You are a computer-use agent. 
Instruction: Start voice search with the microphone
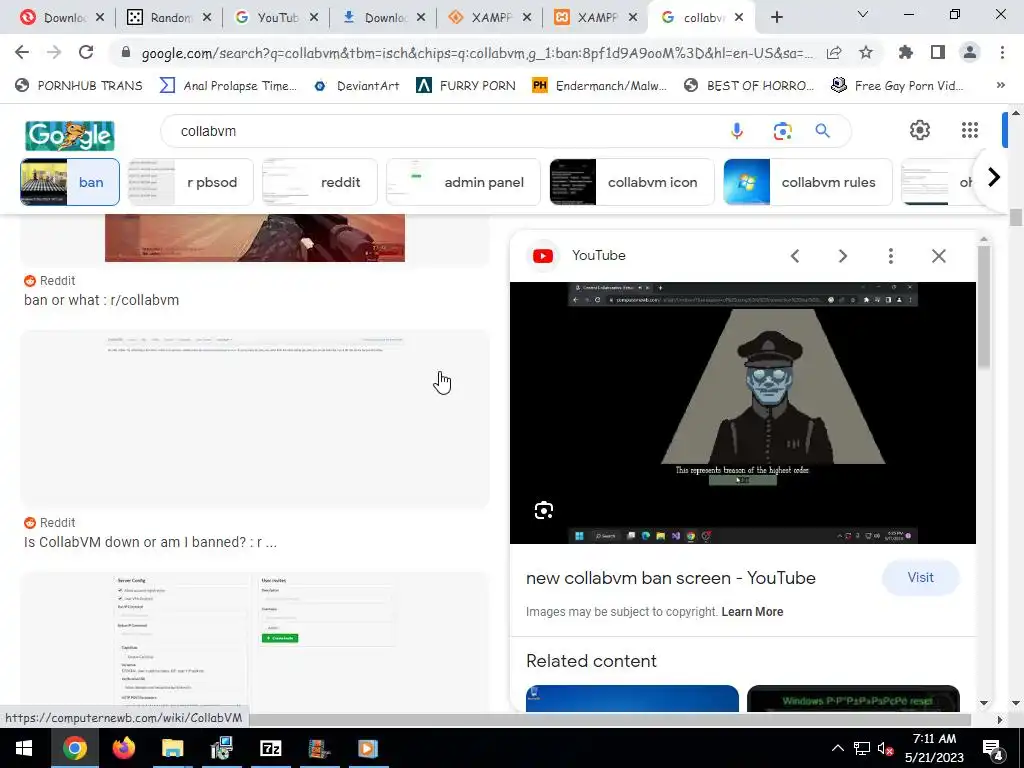pyautogui.click(x=737, y=131)
